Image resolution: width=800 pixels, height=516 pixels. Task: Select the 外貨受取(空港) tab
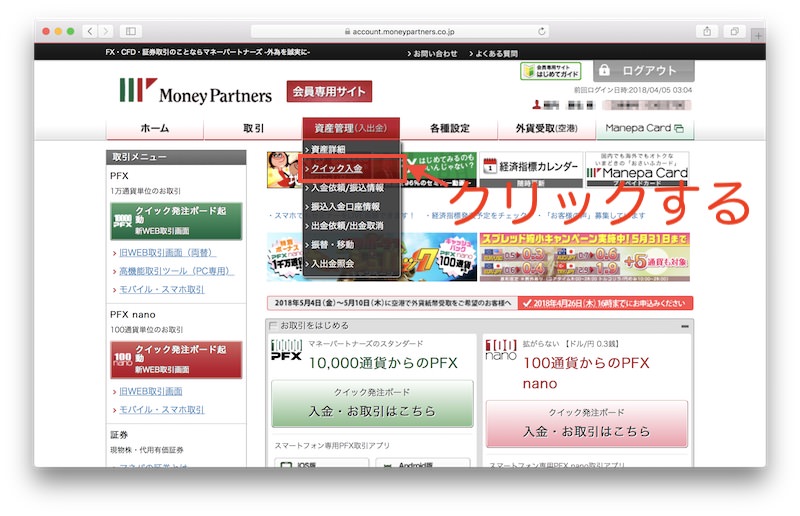pyautogui.click(x=547, y=128)
